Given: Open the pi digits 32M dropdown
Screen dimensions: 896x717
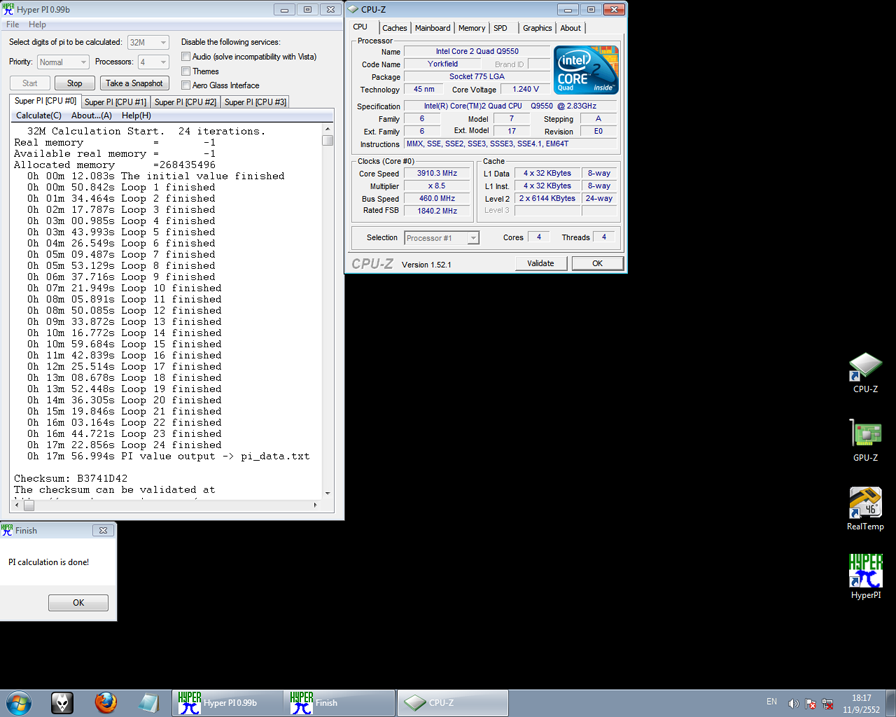Looking at the screenshot, I should point(148,42).
